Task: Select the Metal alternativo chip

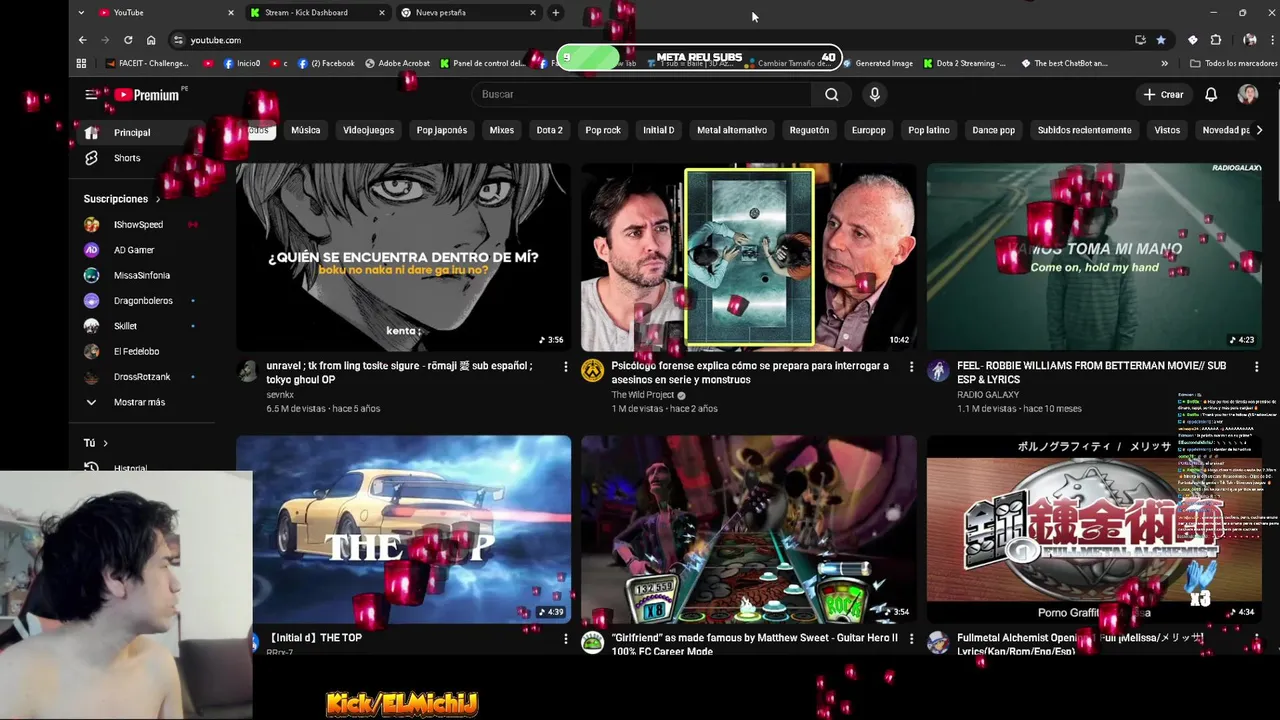Action: click(732, 130)
